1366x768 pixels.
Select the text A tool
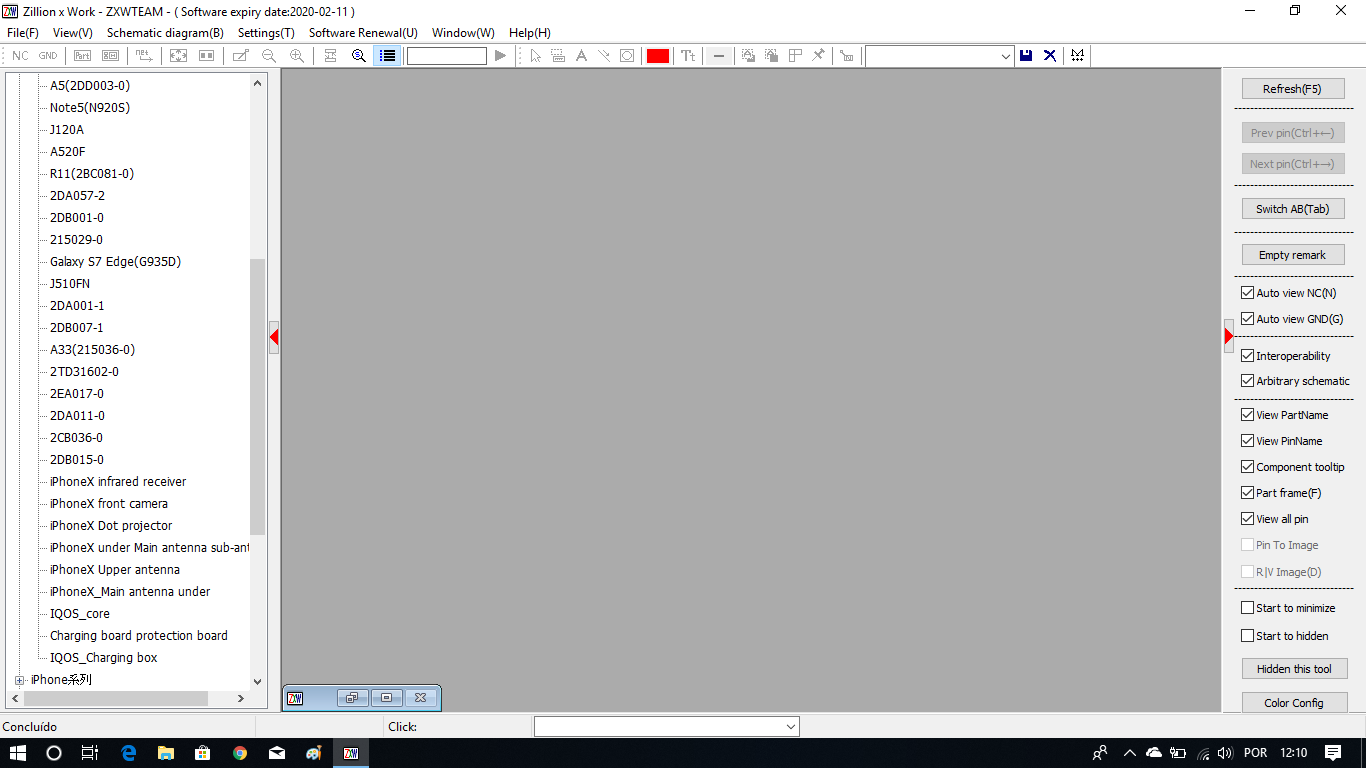(x=581, y=56)
